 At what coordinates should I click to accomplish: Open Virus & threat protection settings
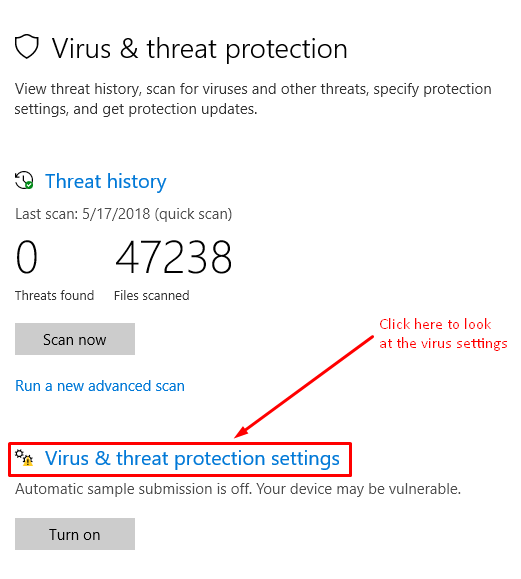[192, 458]
